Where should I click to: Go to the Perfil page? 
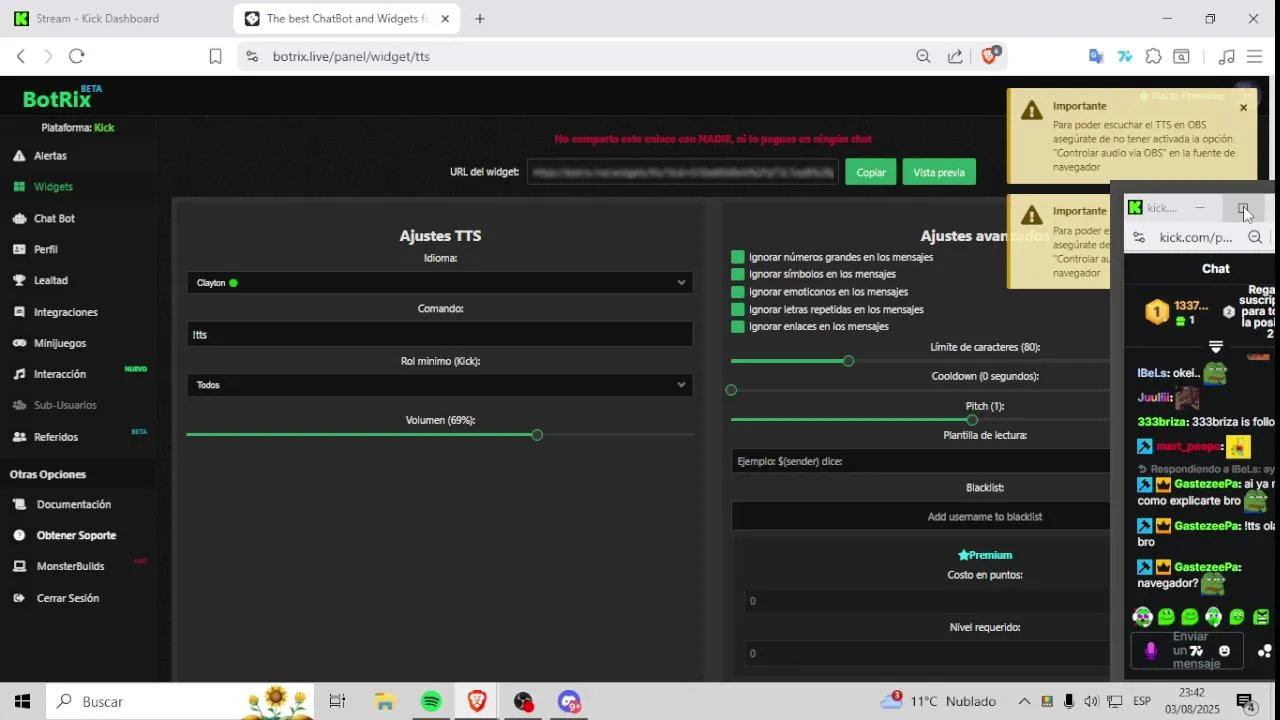pyautogui.click(x=35, y=249)
